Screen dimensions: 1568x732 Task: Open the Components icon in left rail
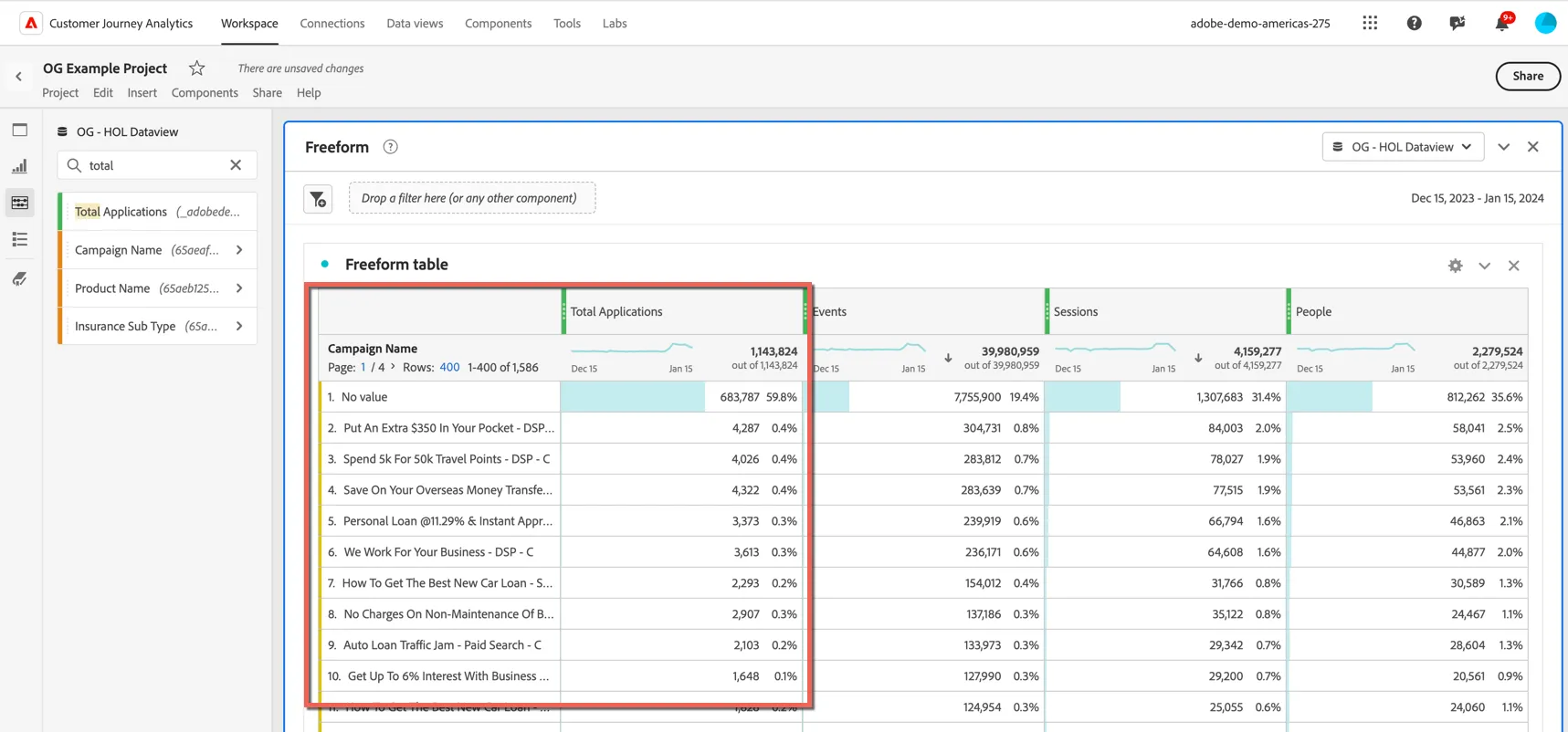coord(20,203)
